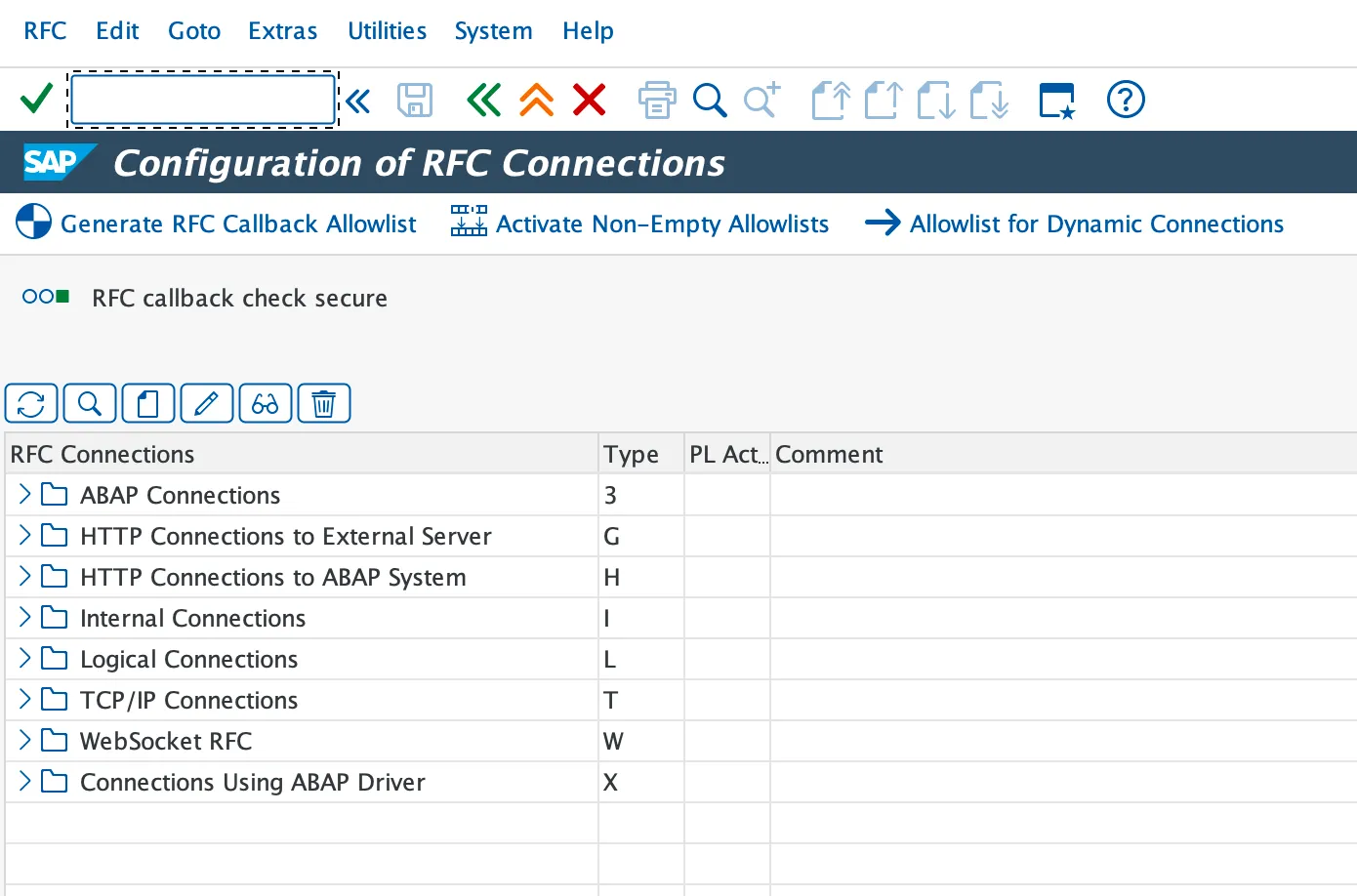Click Allowlist for Dynamic Connections

click(1074, 224)
